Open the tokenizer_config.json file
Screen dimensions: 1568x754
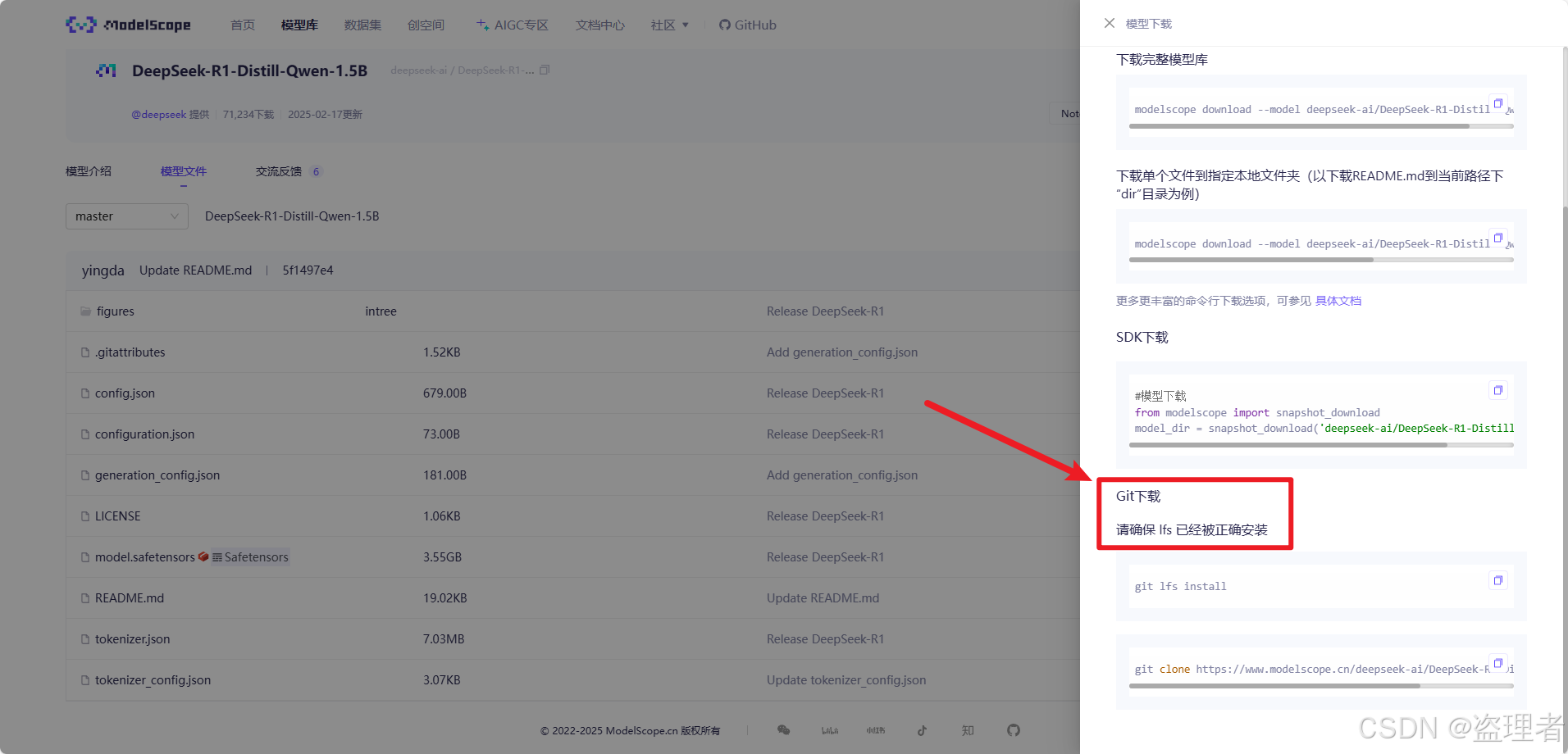click(x=153, y=680)
